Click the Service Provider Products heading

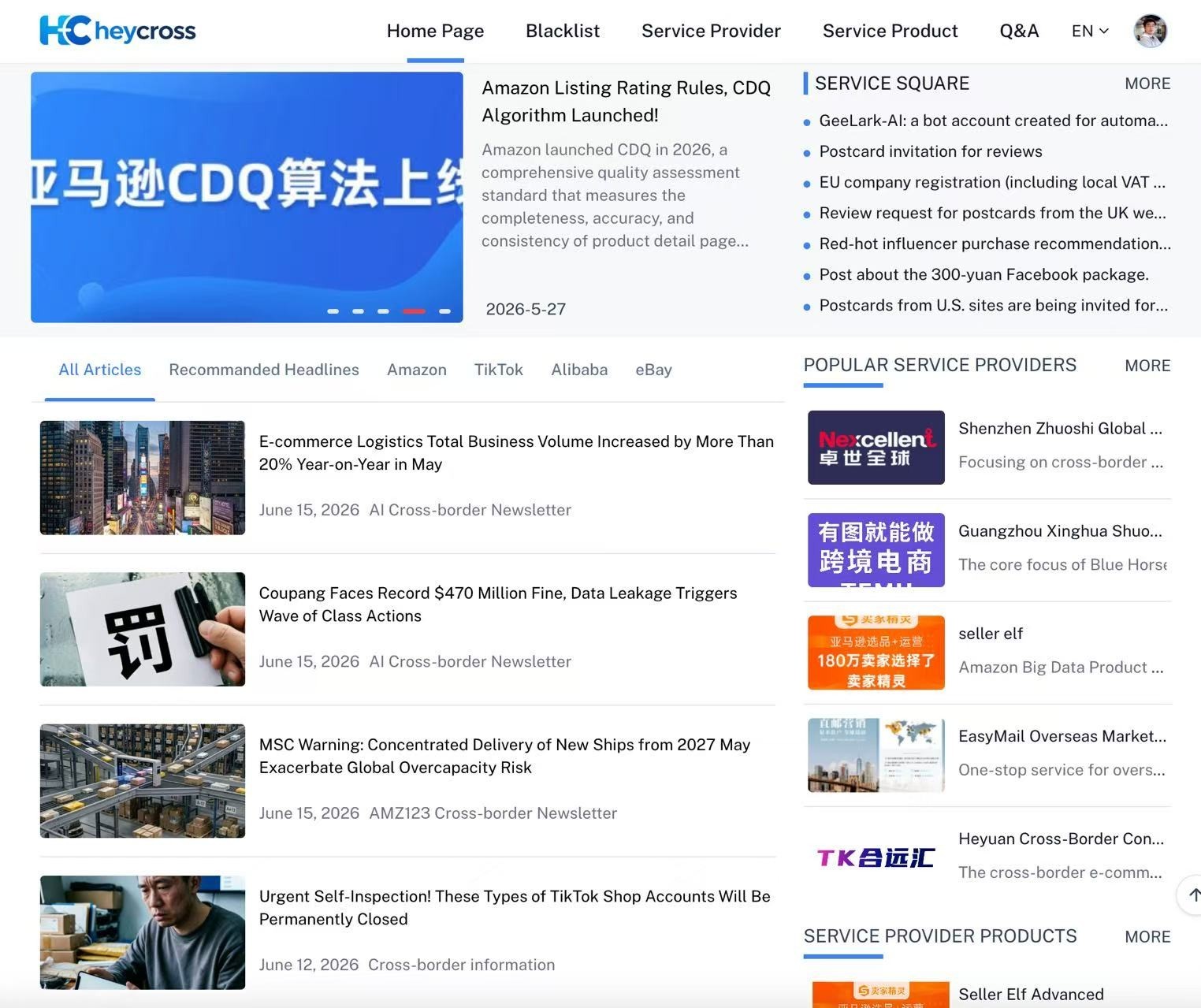click(x=940, y=936)
